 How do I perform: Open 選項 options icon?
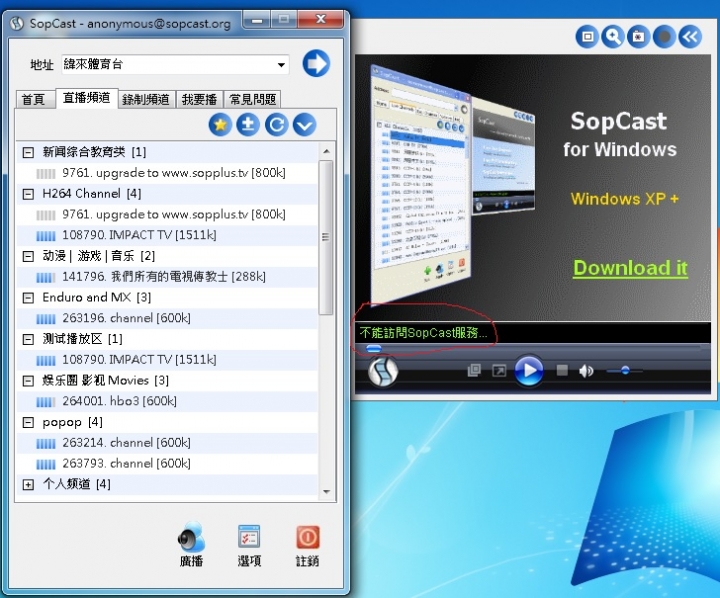pos(249,545)
